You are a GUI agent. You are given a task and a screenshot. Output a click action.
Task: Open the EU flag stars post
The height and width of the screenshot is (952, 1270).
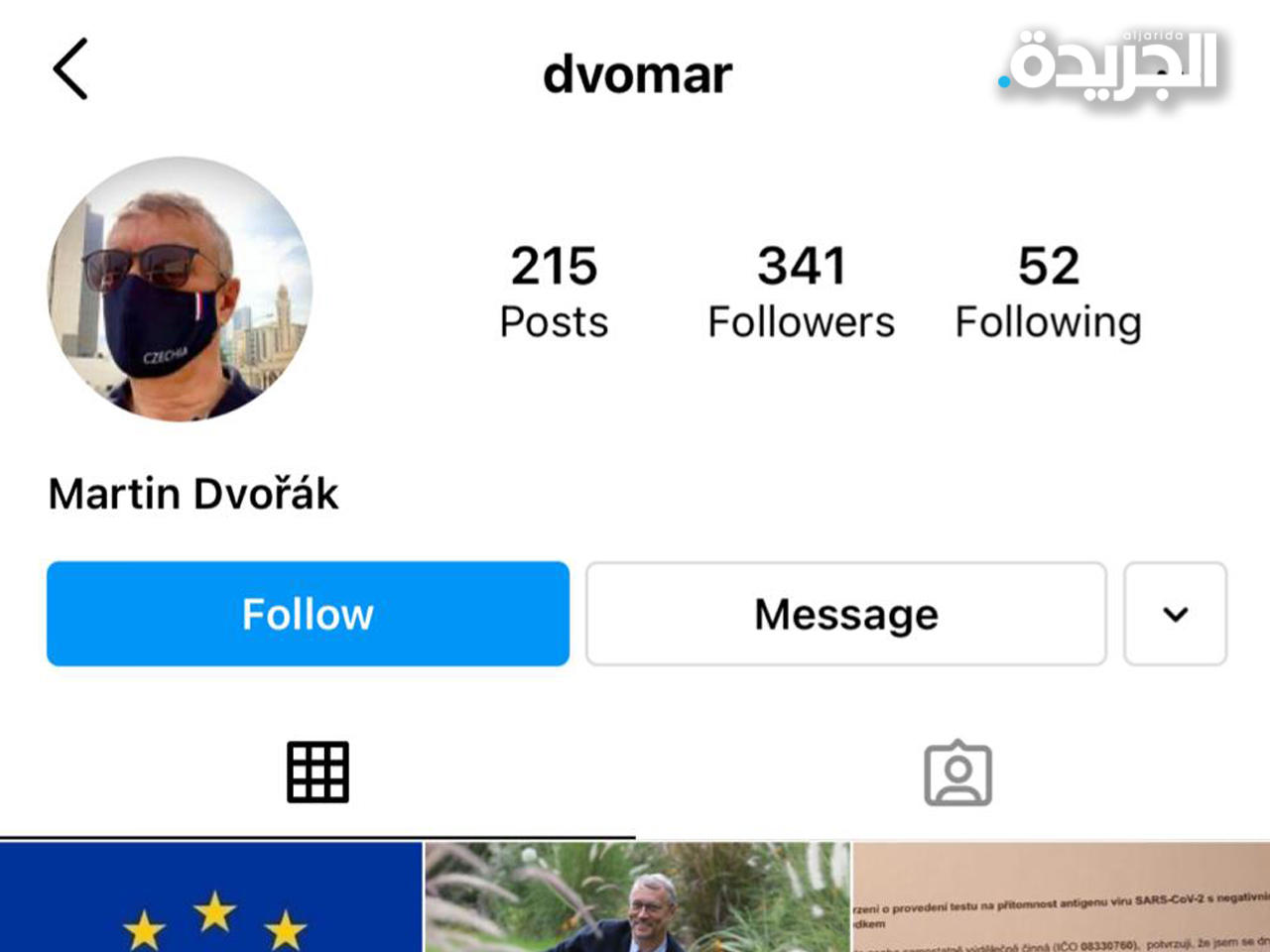(x=211, y=897)
